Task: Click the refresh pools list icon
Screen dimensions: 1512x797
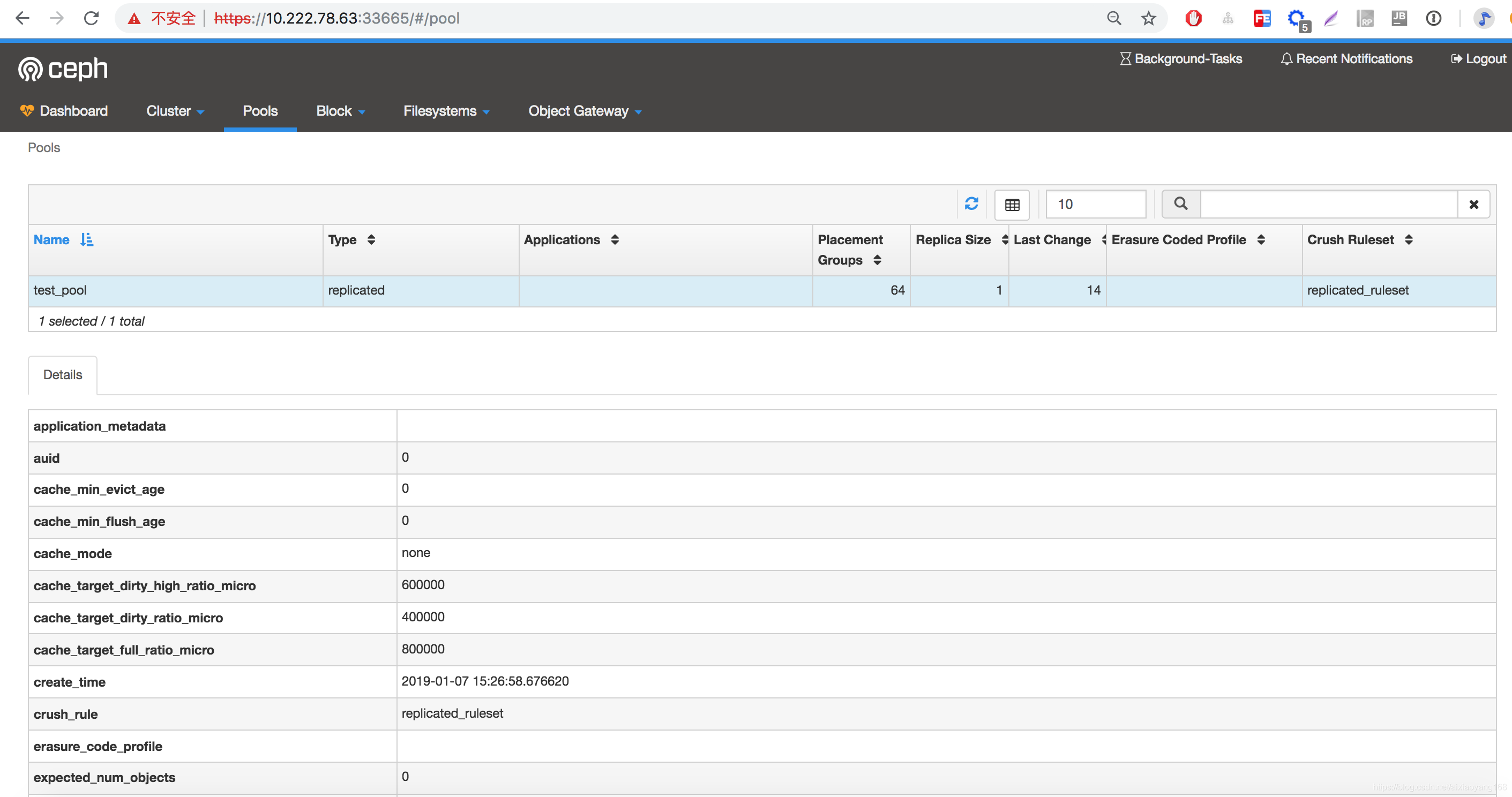Action: (x=971, y=204)
